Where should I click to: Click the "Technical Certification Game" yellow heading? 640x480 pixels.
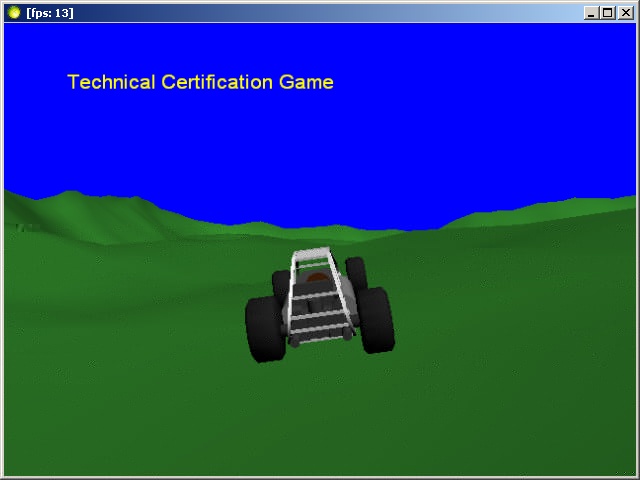[200, 82]
